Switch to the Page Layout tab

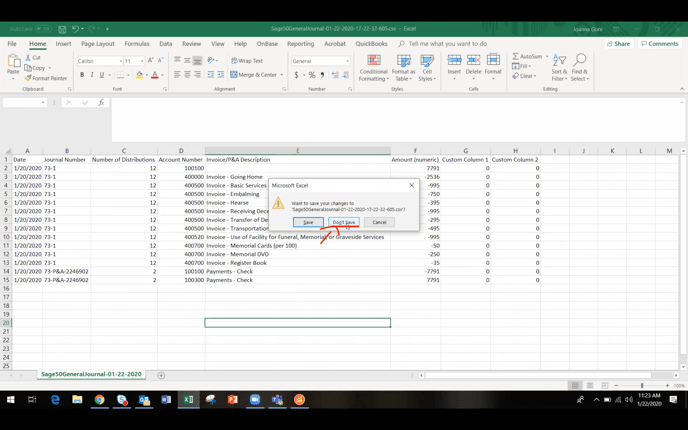97,44
